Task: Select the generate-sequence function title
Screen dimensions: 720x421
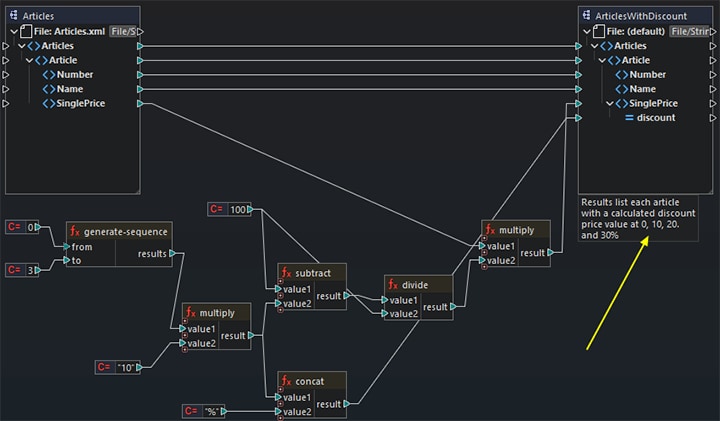Action: (125, 232)
